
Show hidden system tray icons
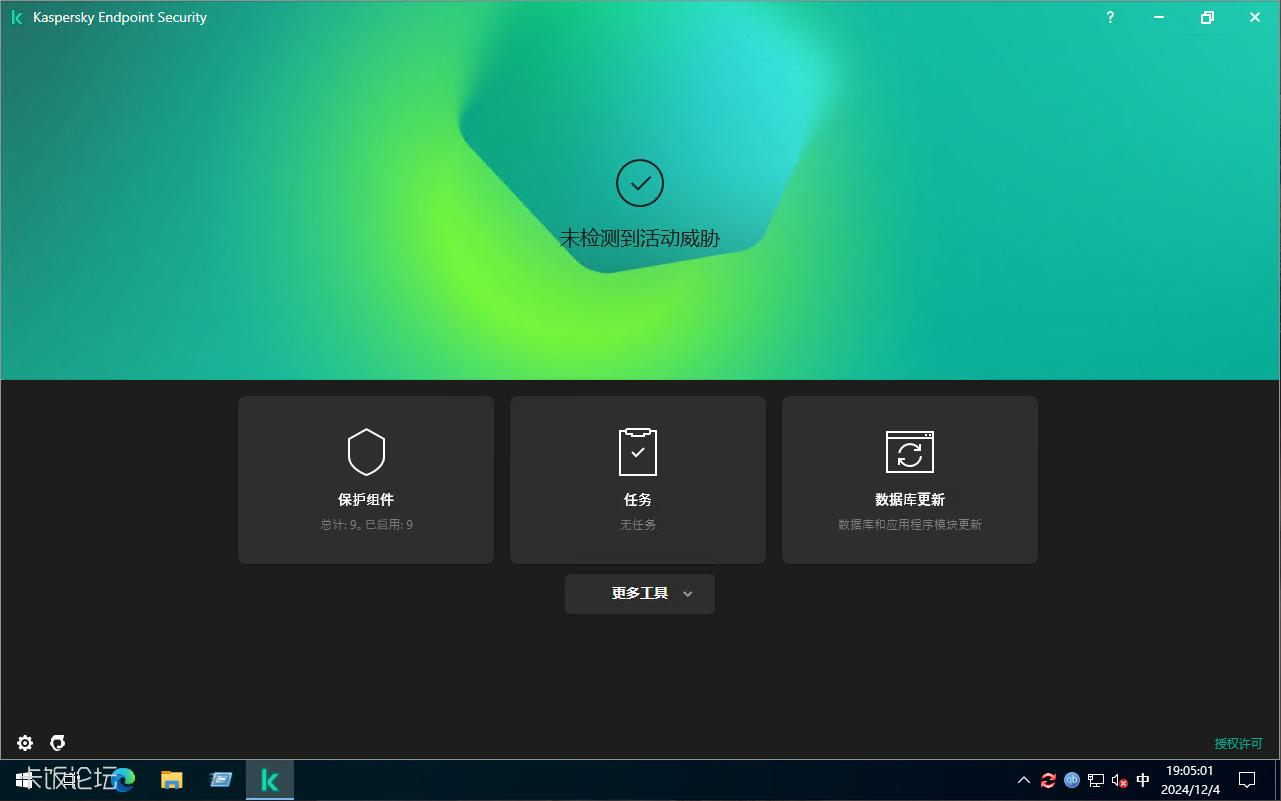coord(1024,780)
